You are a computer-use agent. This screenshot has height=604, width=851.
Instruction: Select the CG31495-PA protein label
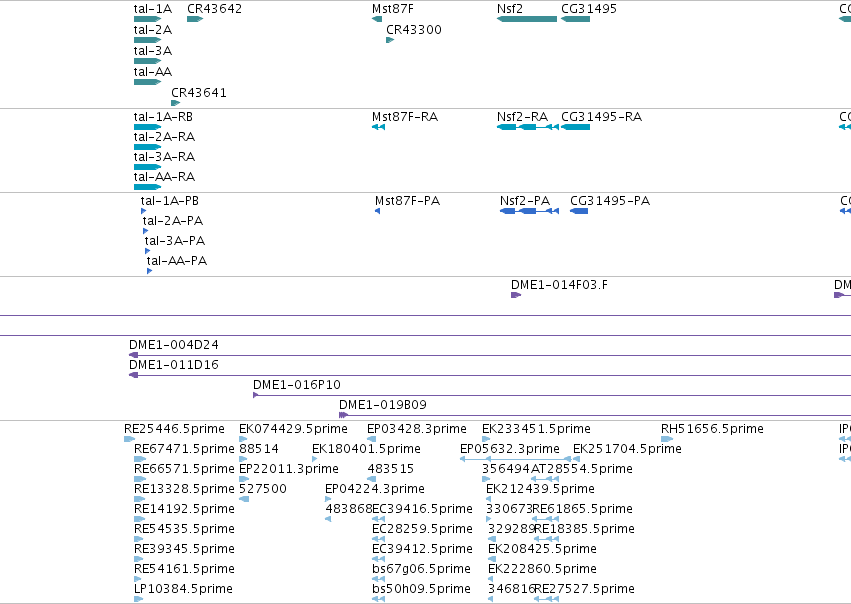point(610,201)
